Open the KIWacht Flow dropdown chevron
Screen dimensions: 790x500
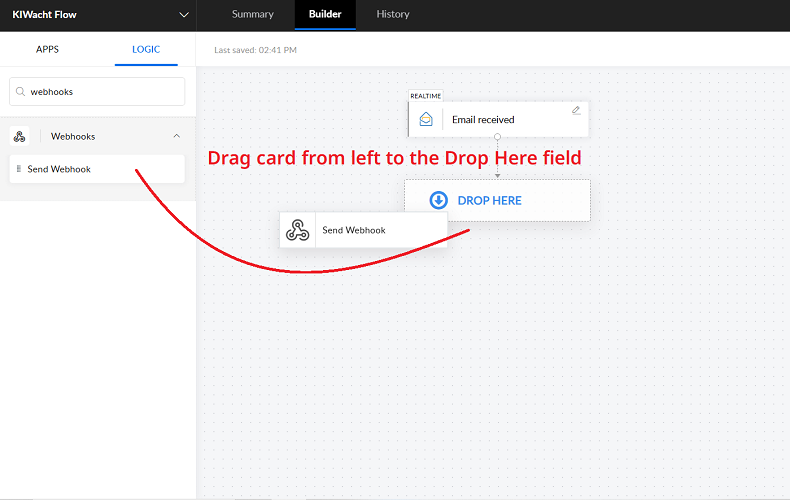click(183, 15)
